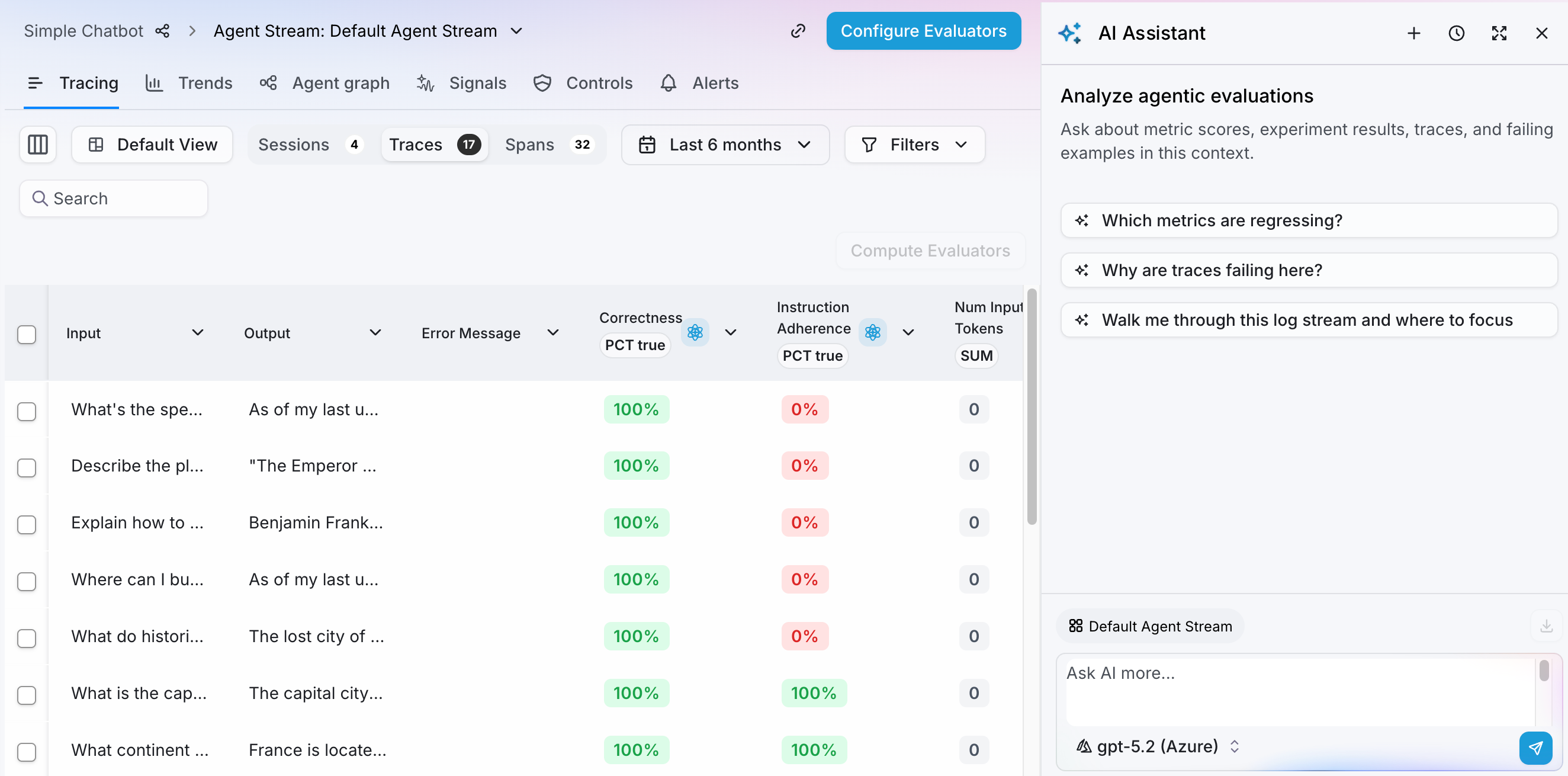Image resolution: width=1568 pixels, height=776 pixels.
Task: Expand the AI Assistant panel to fullscreen
Action: pos(1499,33)
